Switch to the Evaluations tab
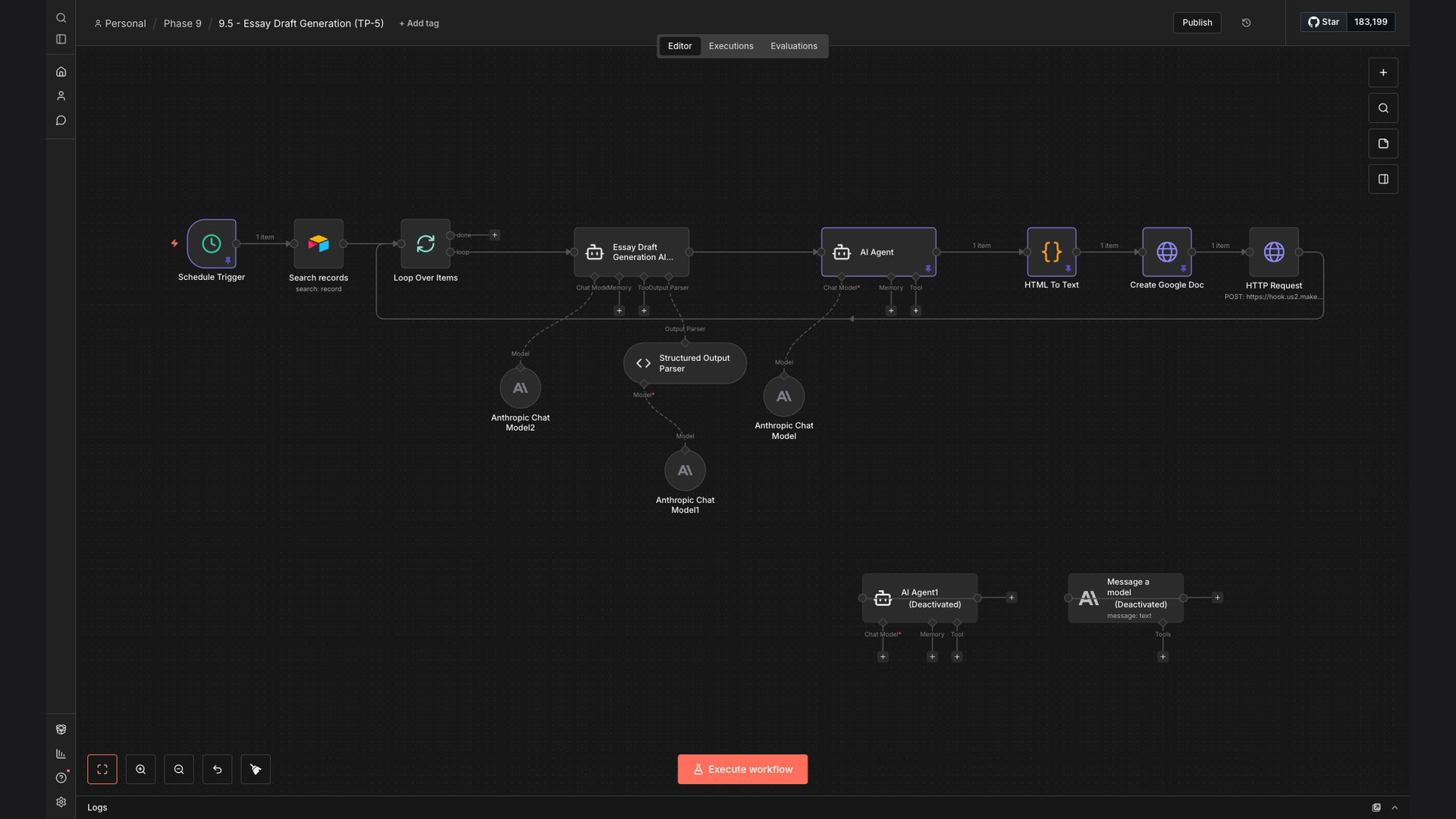 pos(794,46)
